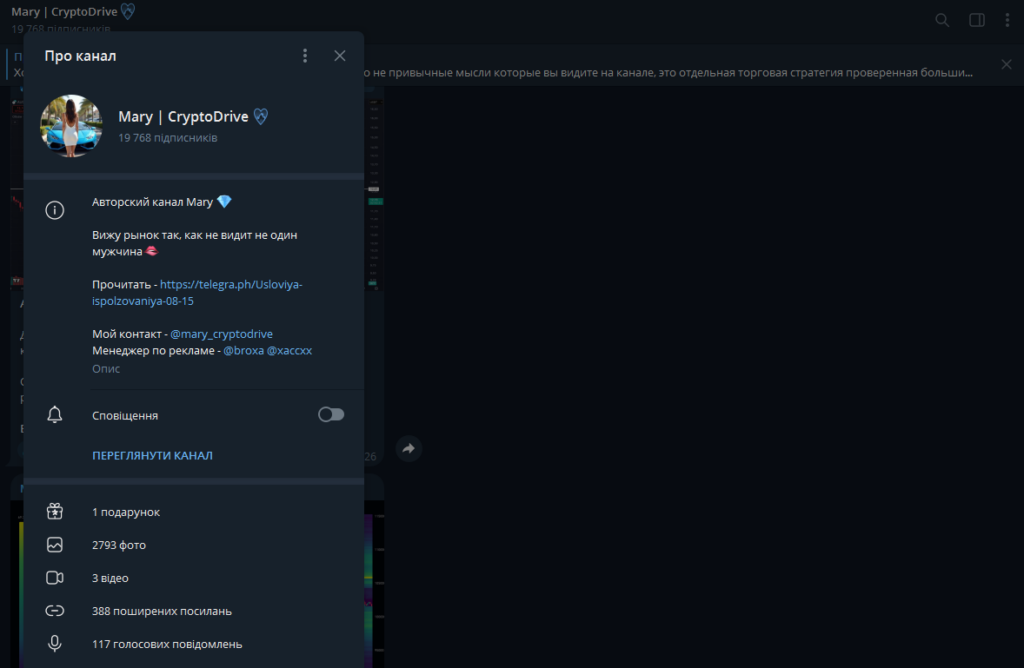Image resolution: width=1024 pixels, height=668 pixels.
Task: Click the search icon in the chat header
Action: click(x=942, y=20)
